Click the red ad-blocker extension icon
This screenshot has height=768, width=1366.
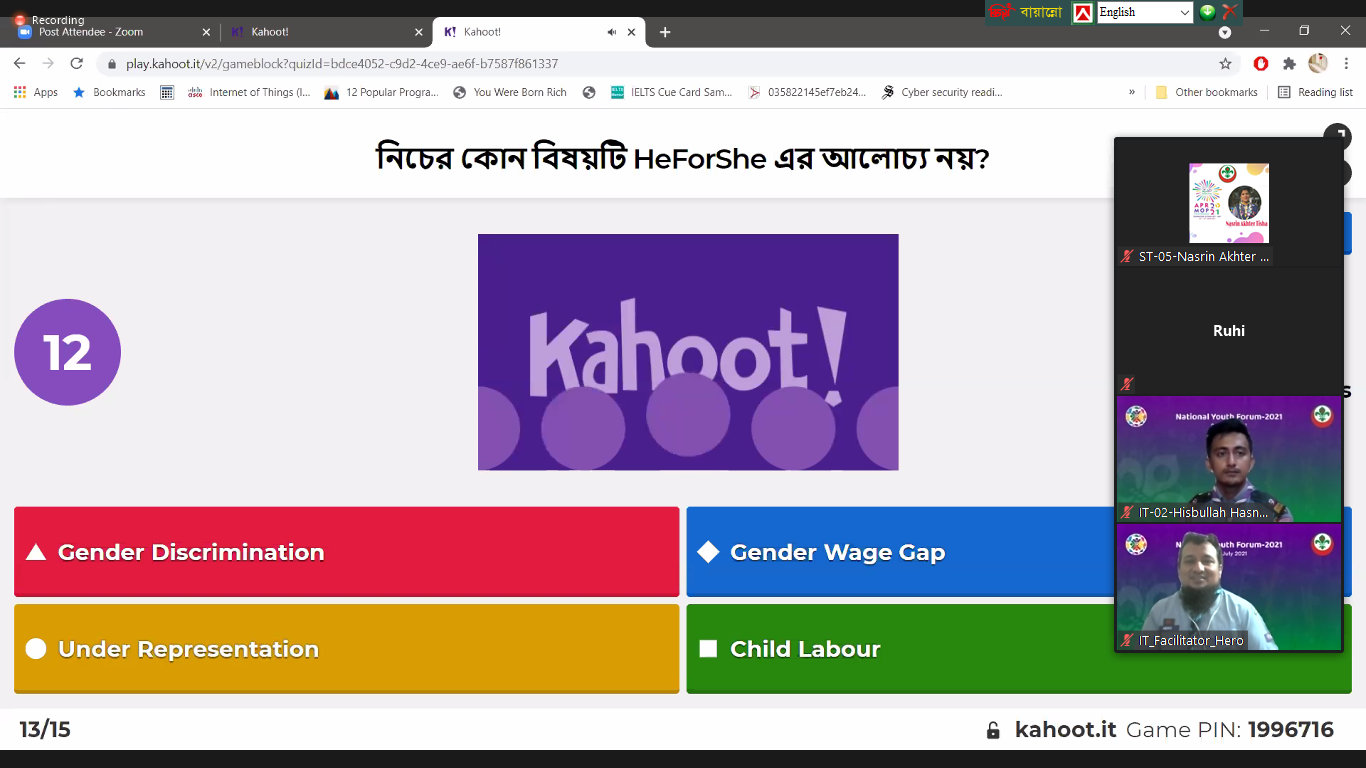pos(1261,63)
